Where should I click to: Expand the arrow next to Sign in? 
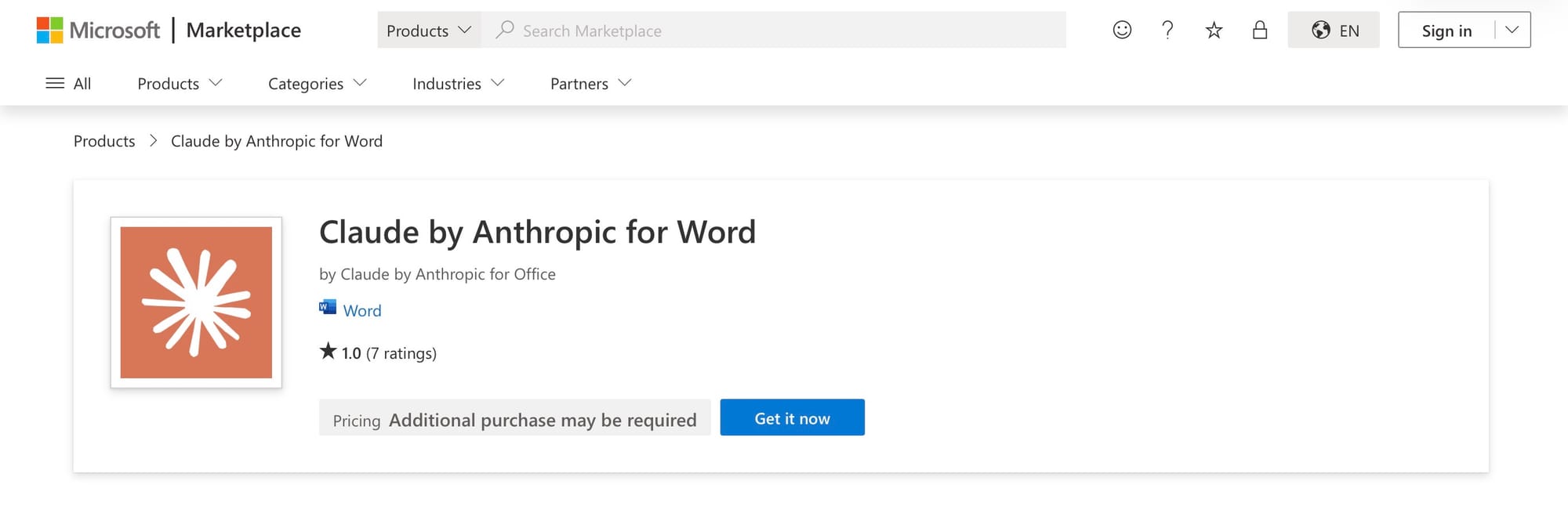pos(1512,30)
